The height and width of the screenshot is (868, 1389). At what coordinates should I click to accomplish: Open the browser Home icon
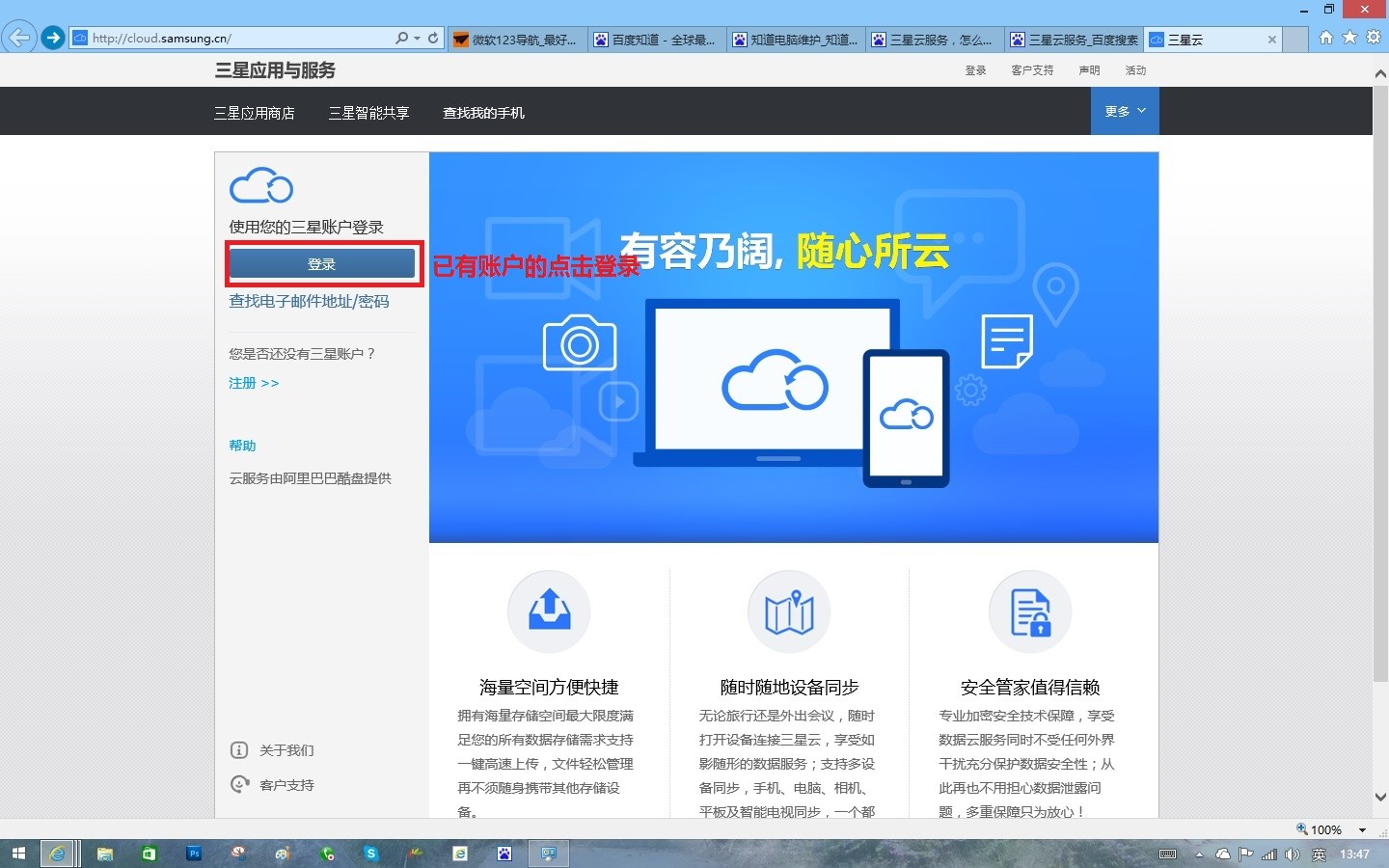tap(1326, 38)
